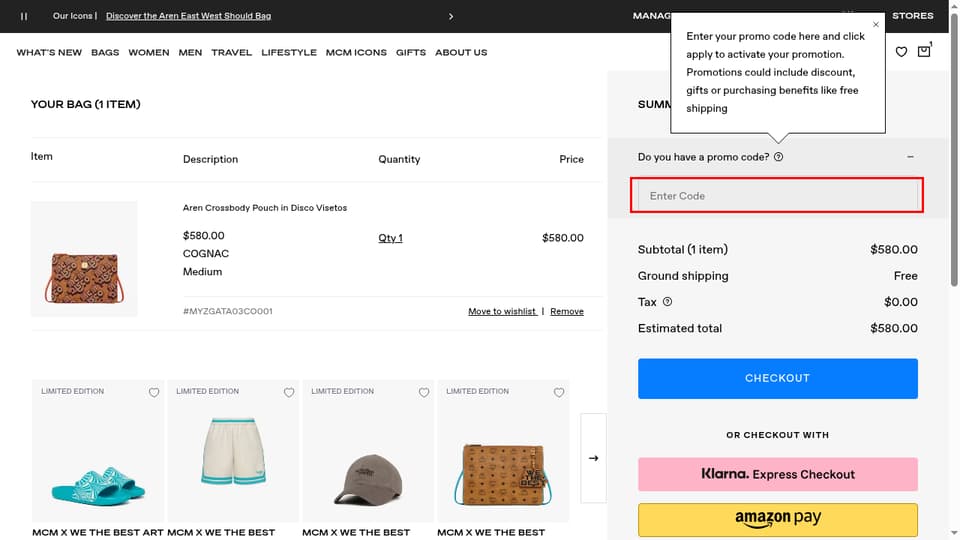Open Aren Crossbody Pouch product title
The image size is (960, 540).
pos(264,208)
